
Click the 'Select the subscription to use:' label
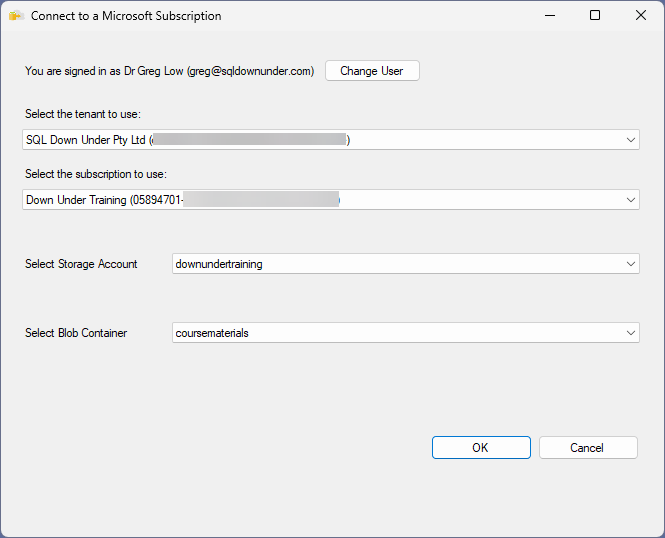point(96,174)
